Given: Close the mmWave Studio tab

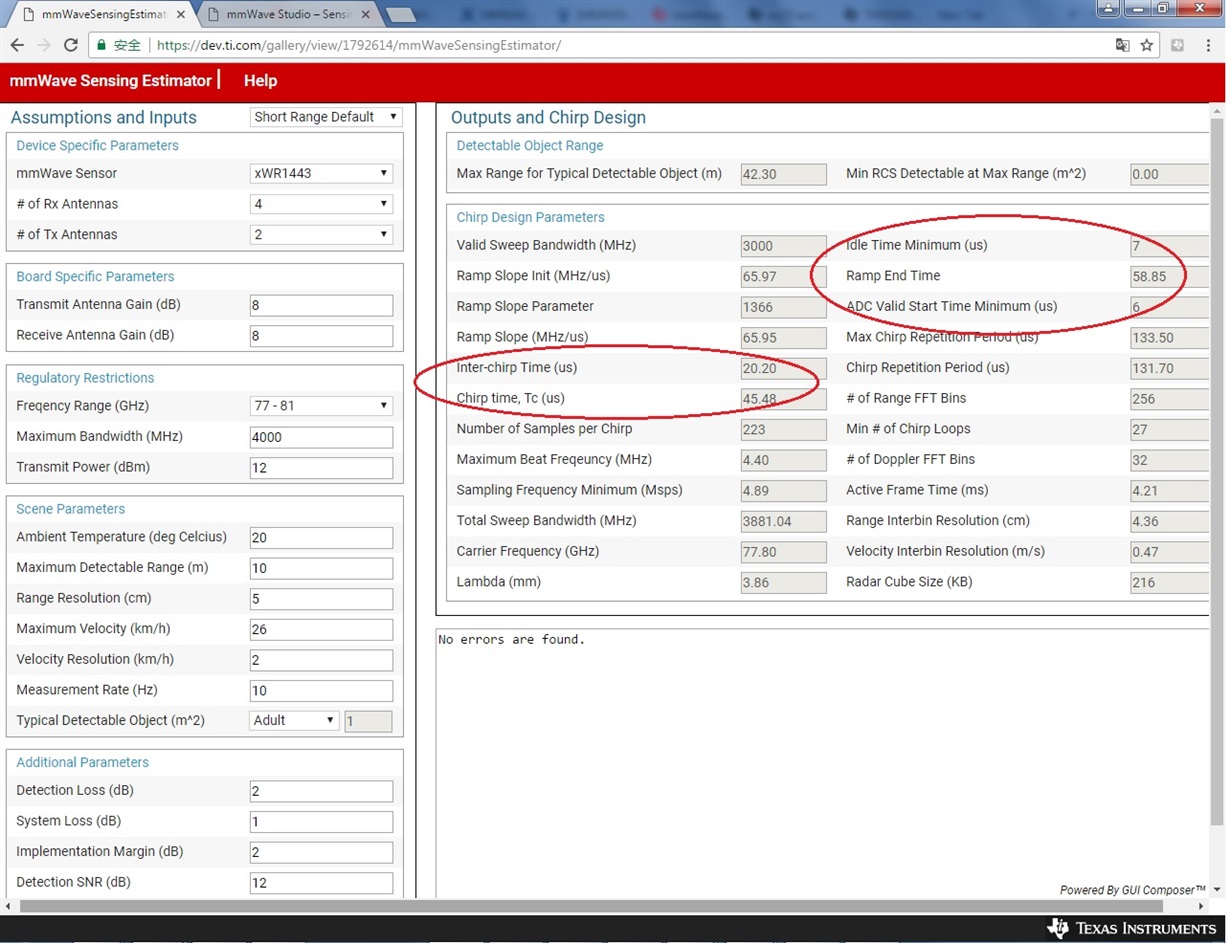Looking at the screenshot, I should click(364, 14).
